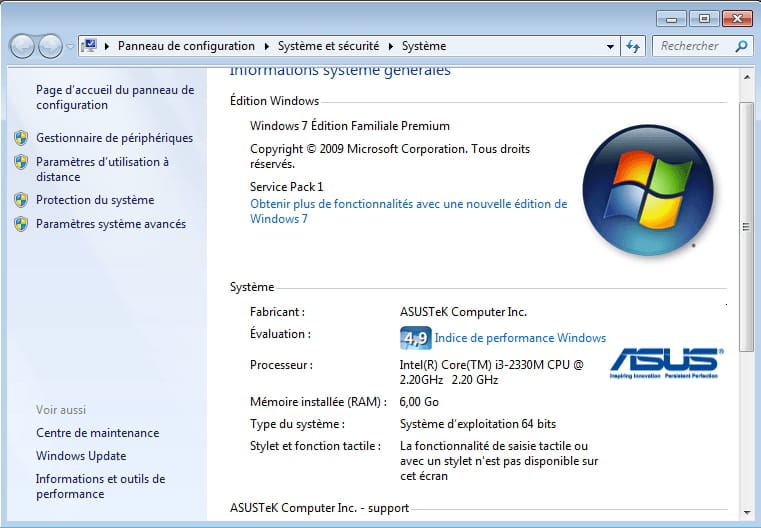
Task: Click Windows 7 Édition Familiale Premium text
Action: point(350,126)
